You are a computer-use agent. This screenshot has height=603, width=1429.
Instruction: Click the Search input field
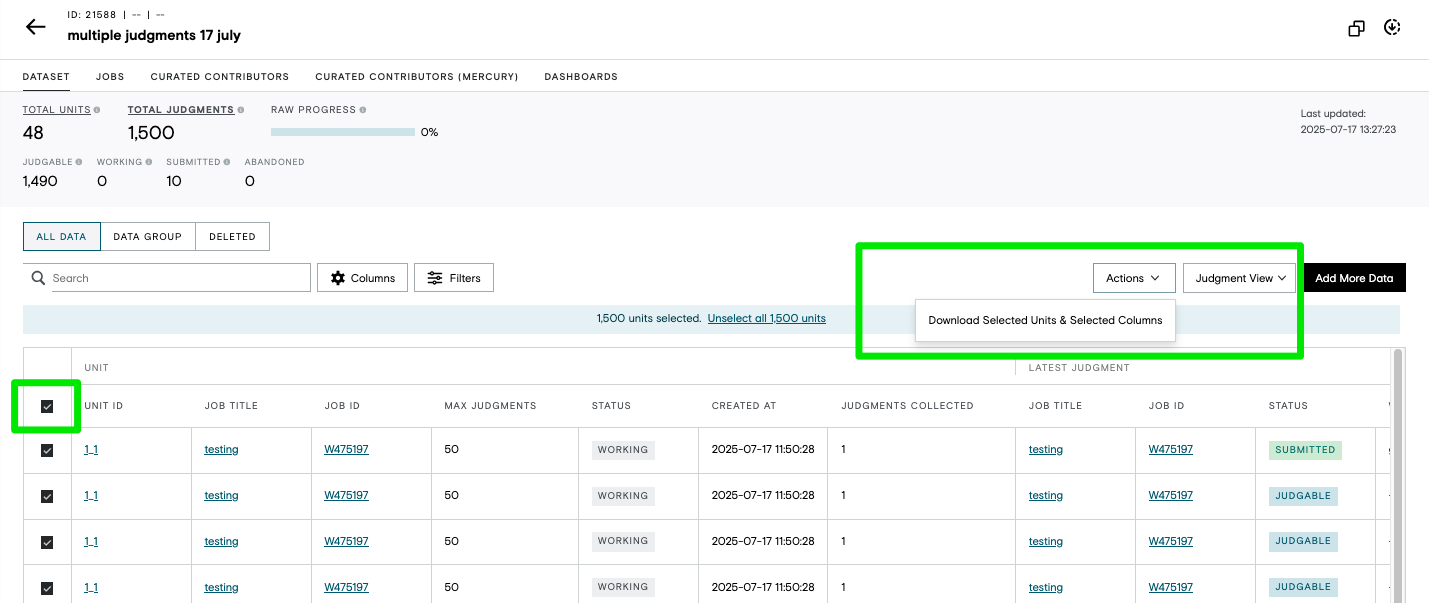coord(167,278)
